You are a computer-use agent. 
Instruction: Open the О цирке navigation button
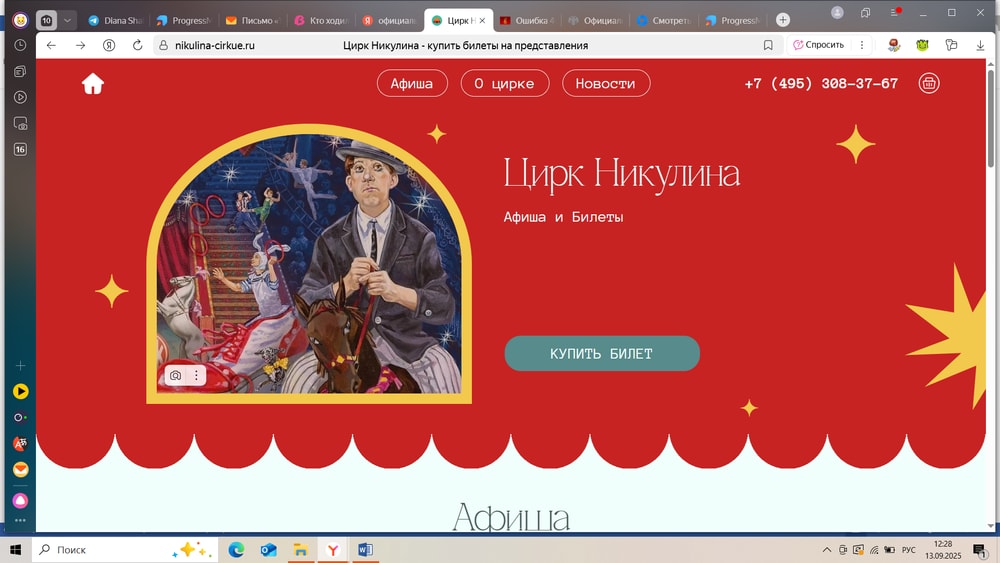[504, 84]
